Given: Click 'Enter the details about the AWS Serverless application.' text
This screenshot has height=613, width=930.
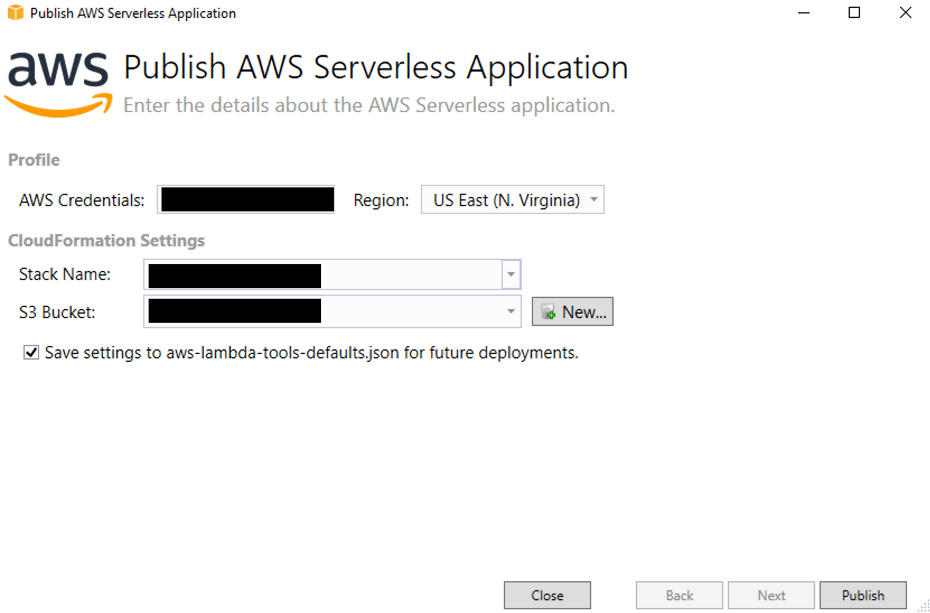Looking at the screenshot, I should 369,105.
